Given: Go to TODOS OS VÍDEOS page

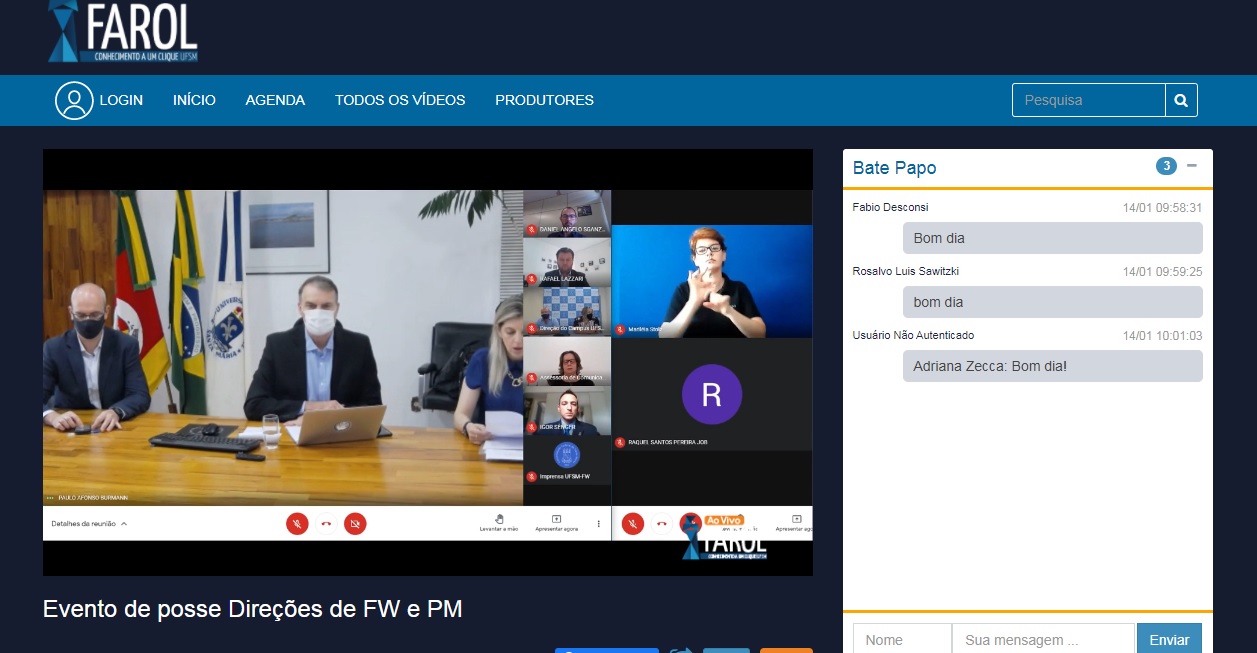Looking at the screenshot, I should pyautogui.click(x=400, y=100).
